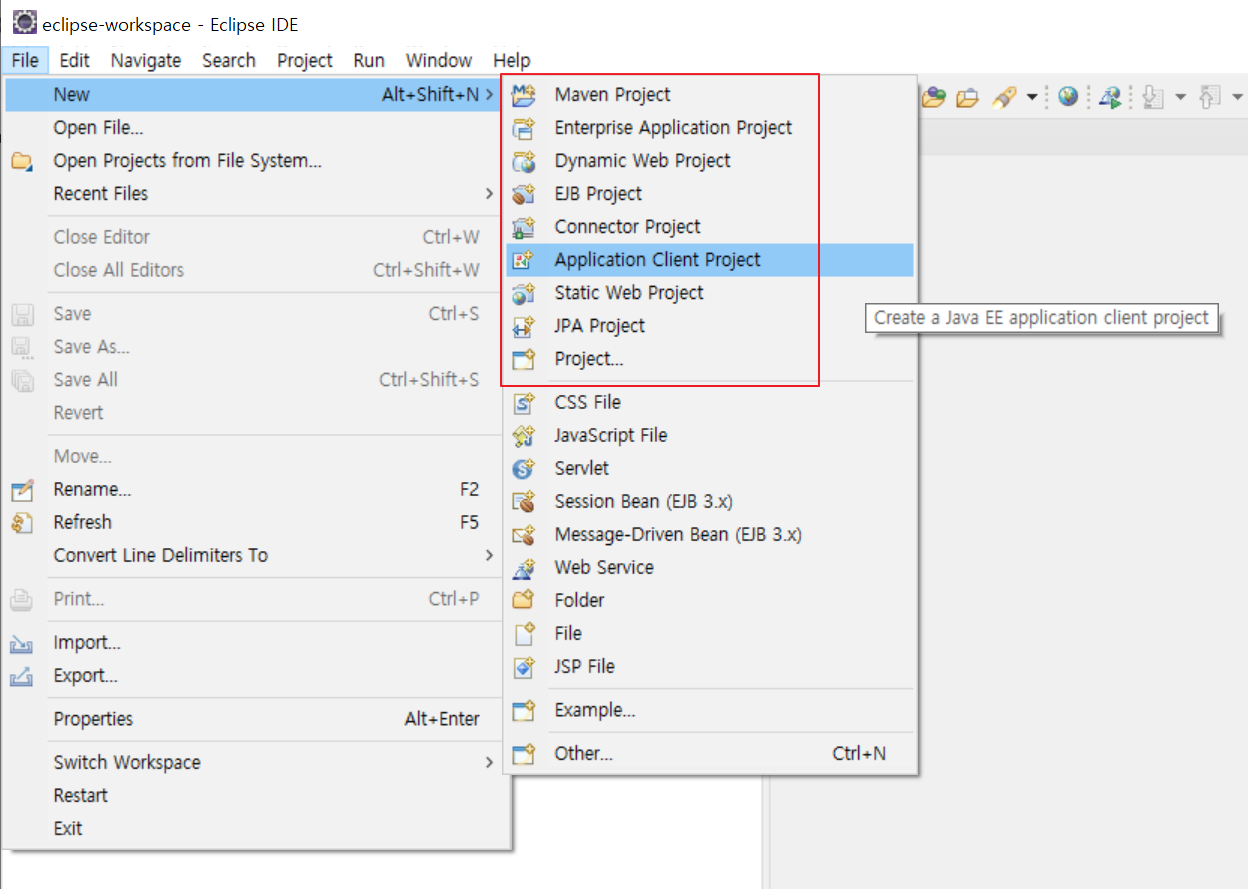
Task: Expand the Convert Line Delimiters To submenu
Action: tap(259, 556)
